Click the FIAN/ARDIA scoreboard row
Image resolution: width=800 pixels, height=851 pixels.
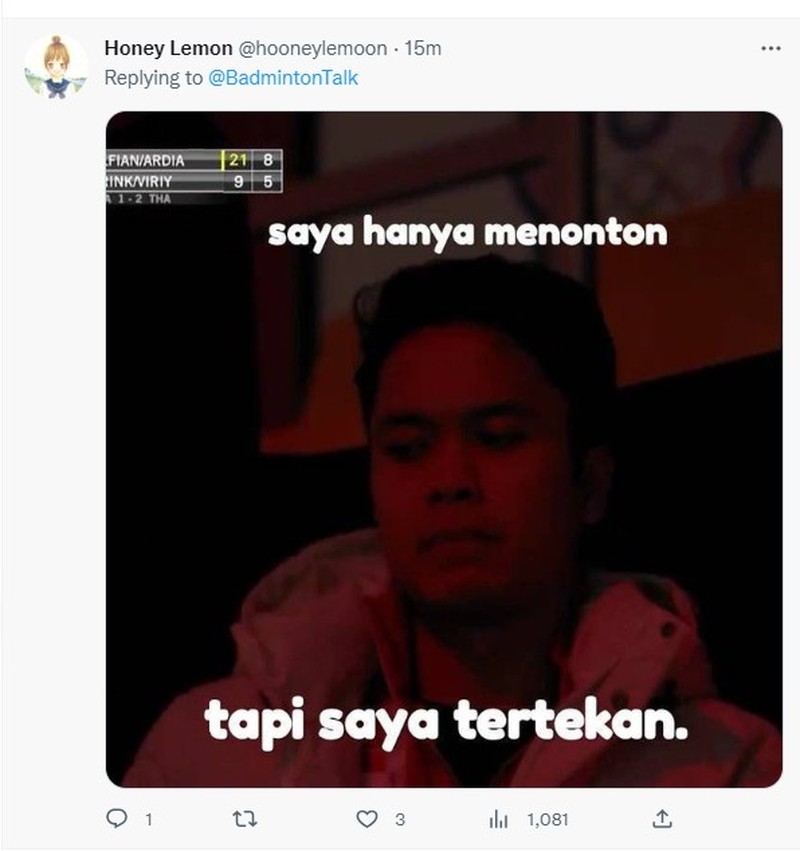coord(194,160)
